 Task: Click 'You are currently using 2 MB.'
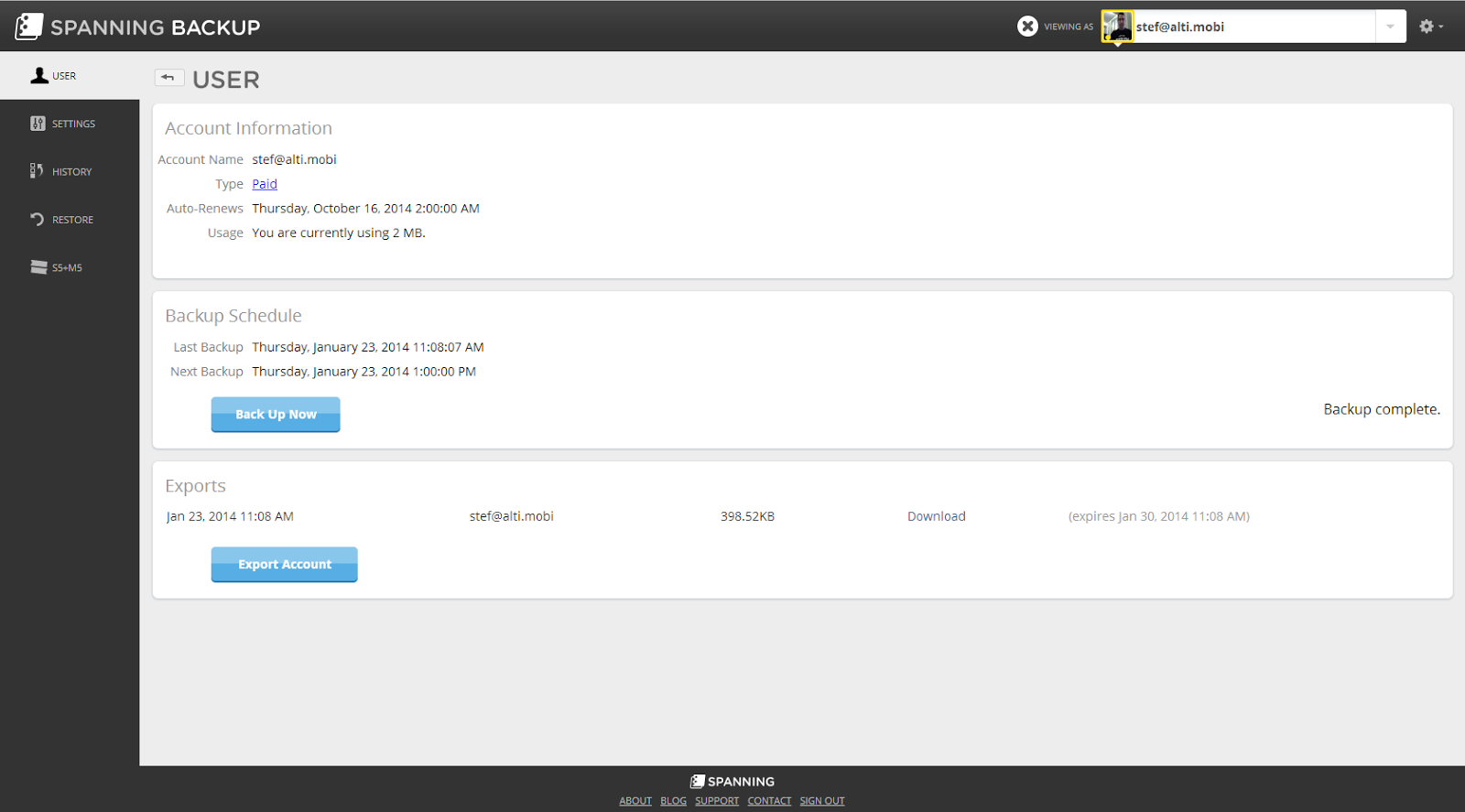click(339, 233)
